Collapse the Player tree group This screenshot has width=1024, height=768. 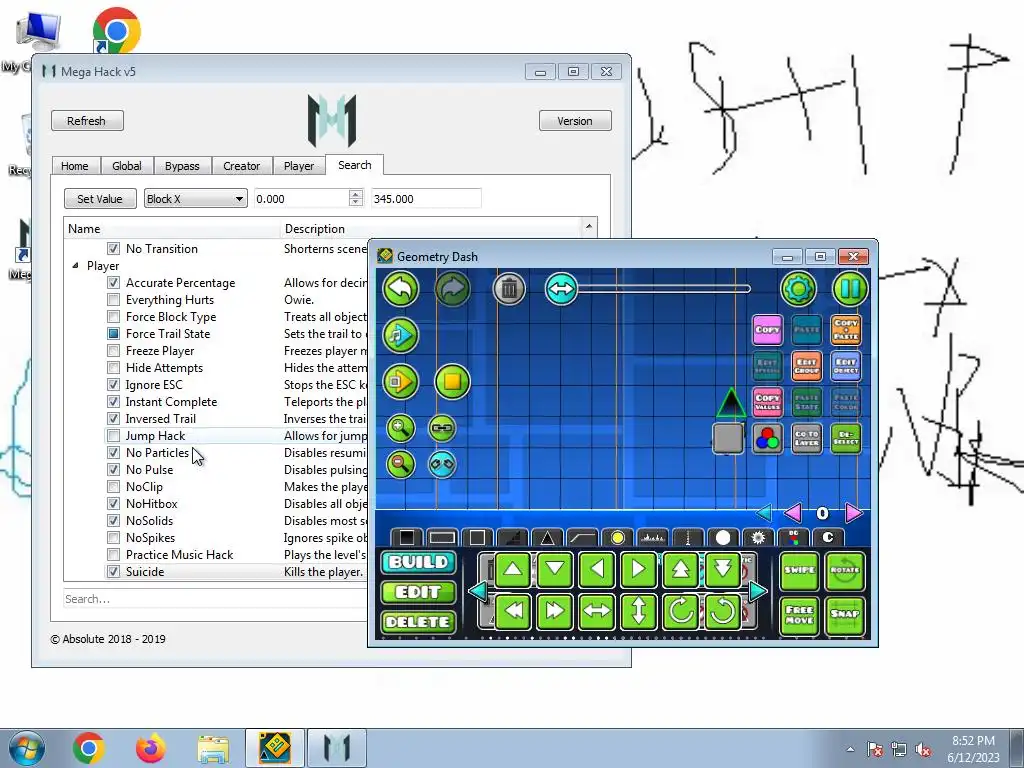pyautogui.click(x=75, y=265)
